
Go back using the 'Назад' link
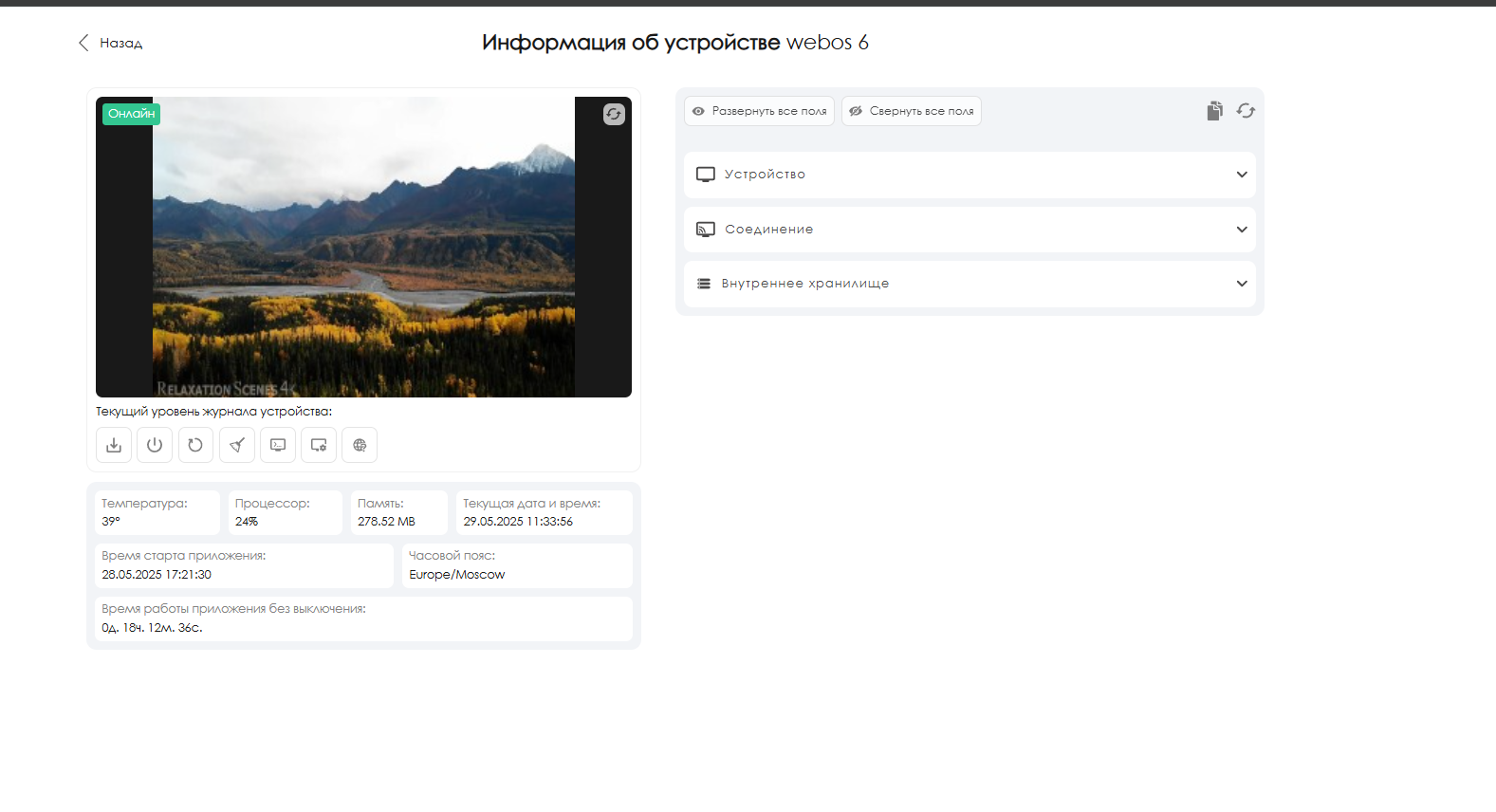pos(111,43)
